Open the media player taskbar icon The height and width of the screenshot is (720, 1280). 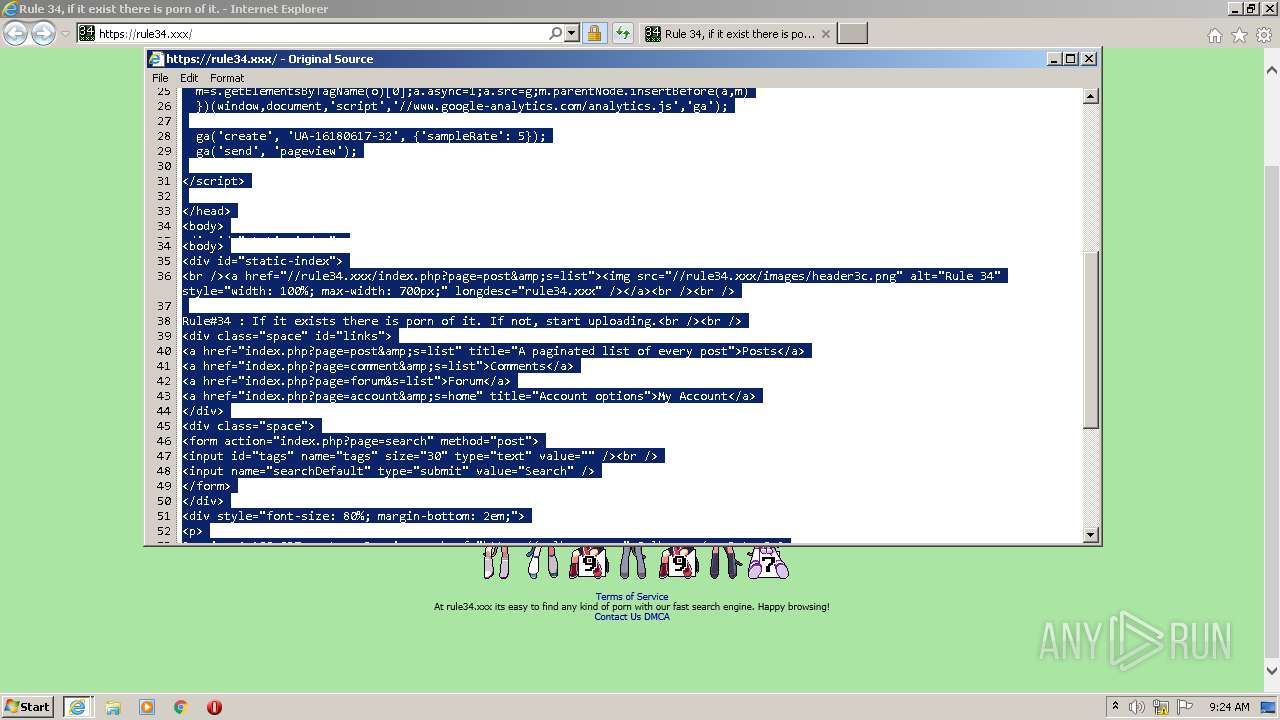tap(147, 707)
